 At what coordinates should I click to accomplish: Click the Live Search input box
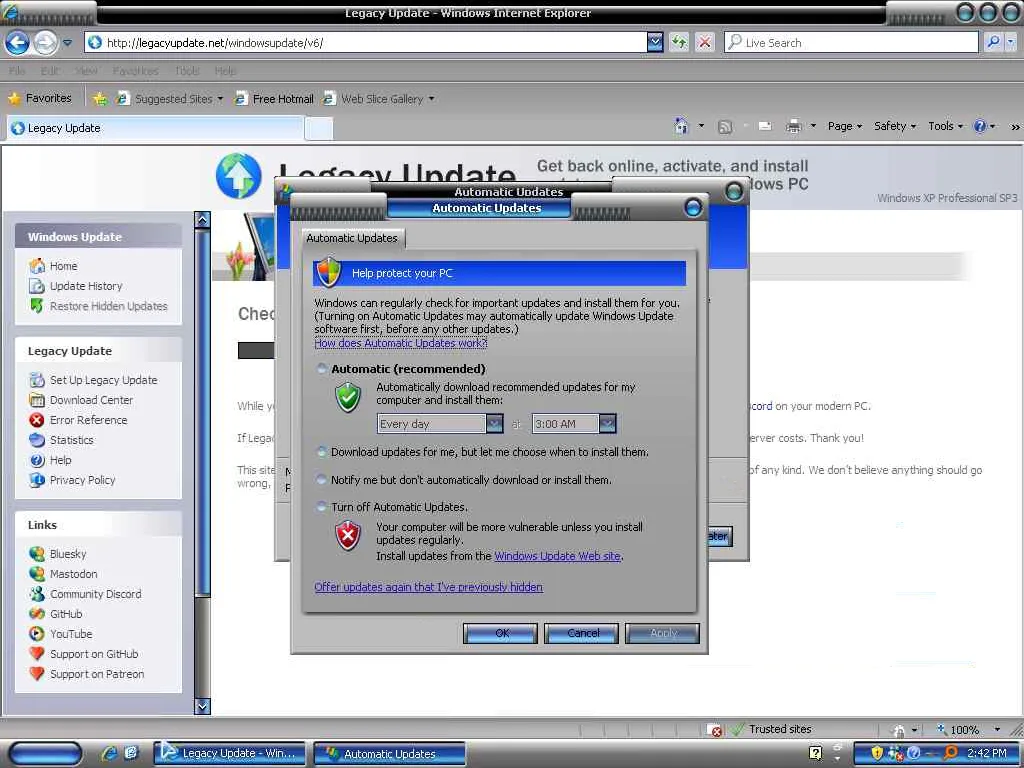click(x=850, y=42)
